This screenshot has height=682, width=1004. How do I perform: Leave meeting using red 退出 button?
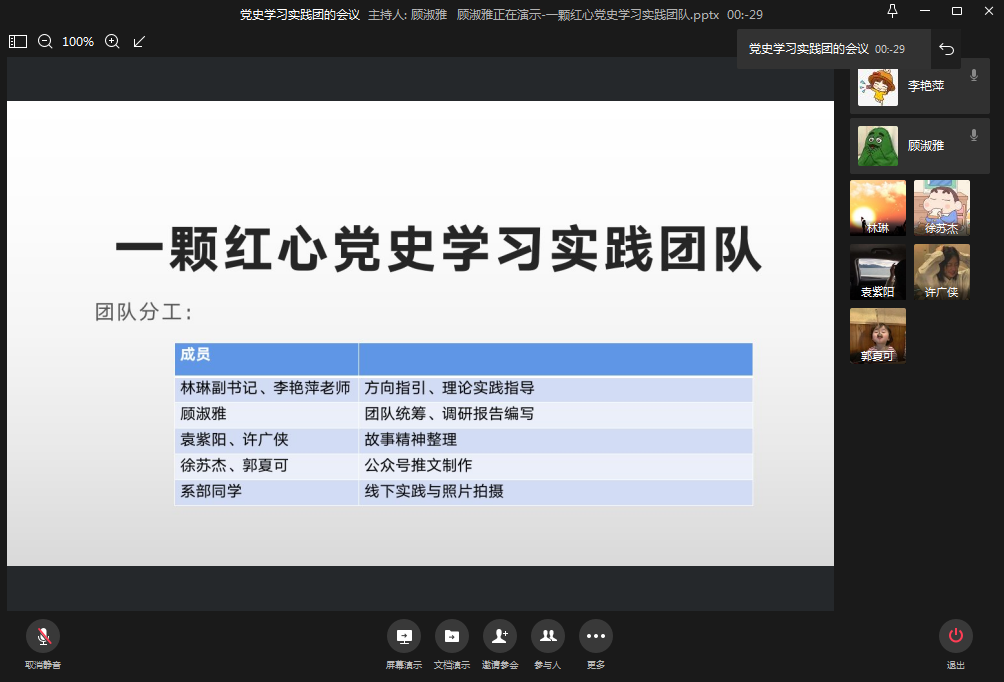pos(956,636)
